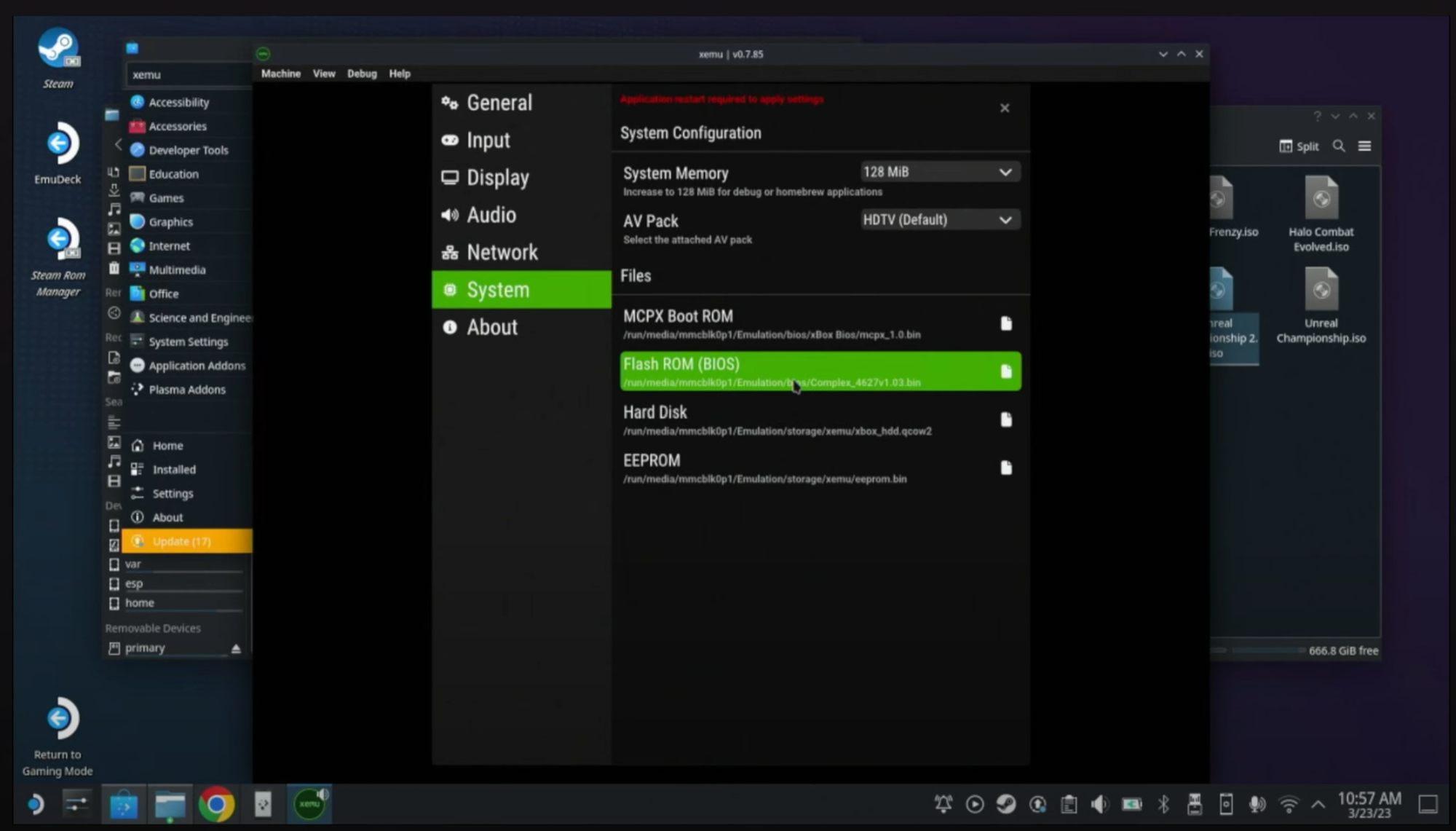Open volume control in system tray
This screenshot has height=831, width=1456.
[x=1099, y=804]
